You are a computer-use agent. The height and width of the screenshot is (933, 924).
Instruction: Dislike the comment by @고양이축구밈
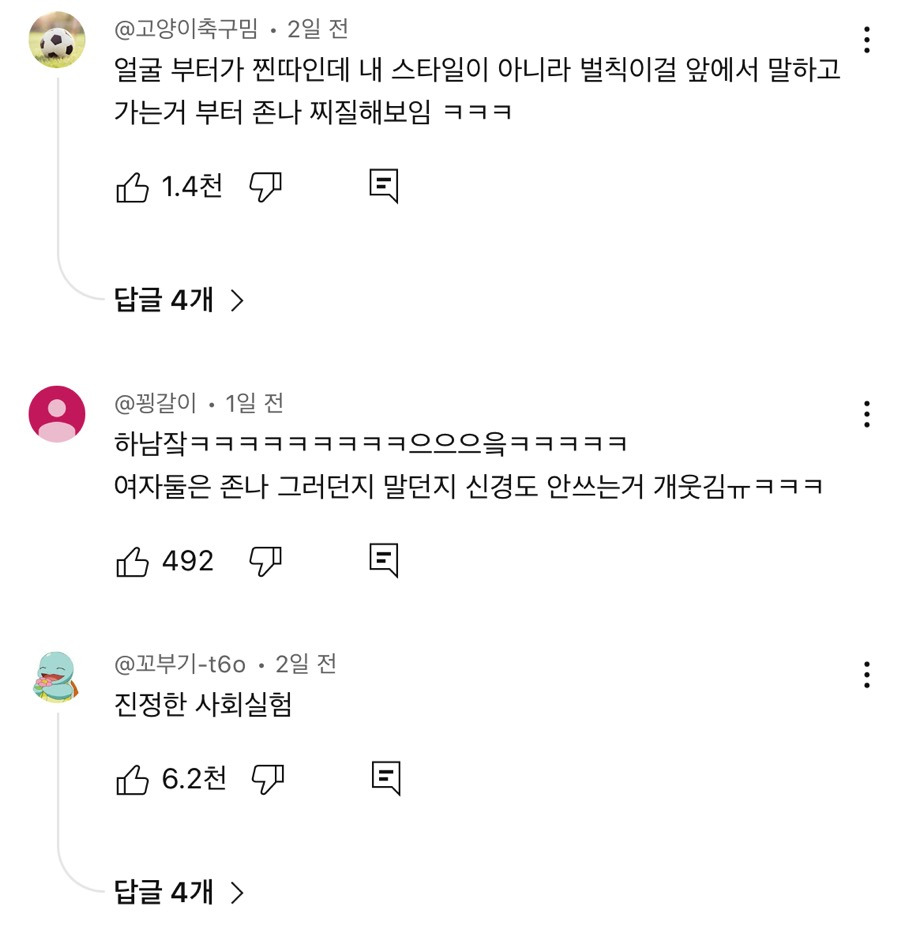click(265, 187)
